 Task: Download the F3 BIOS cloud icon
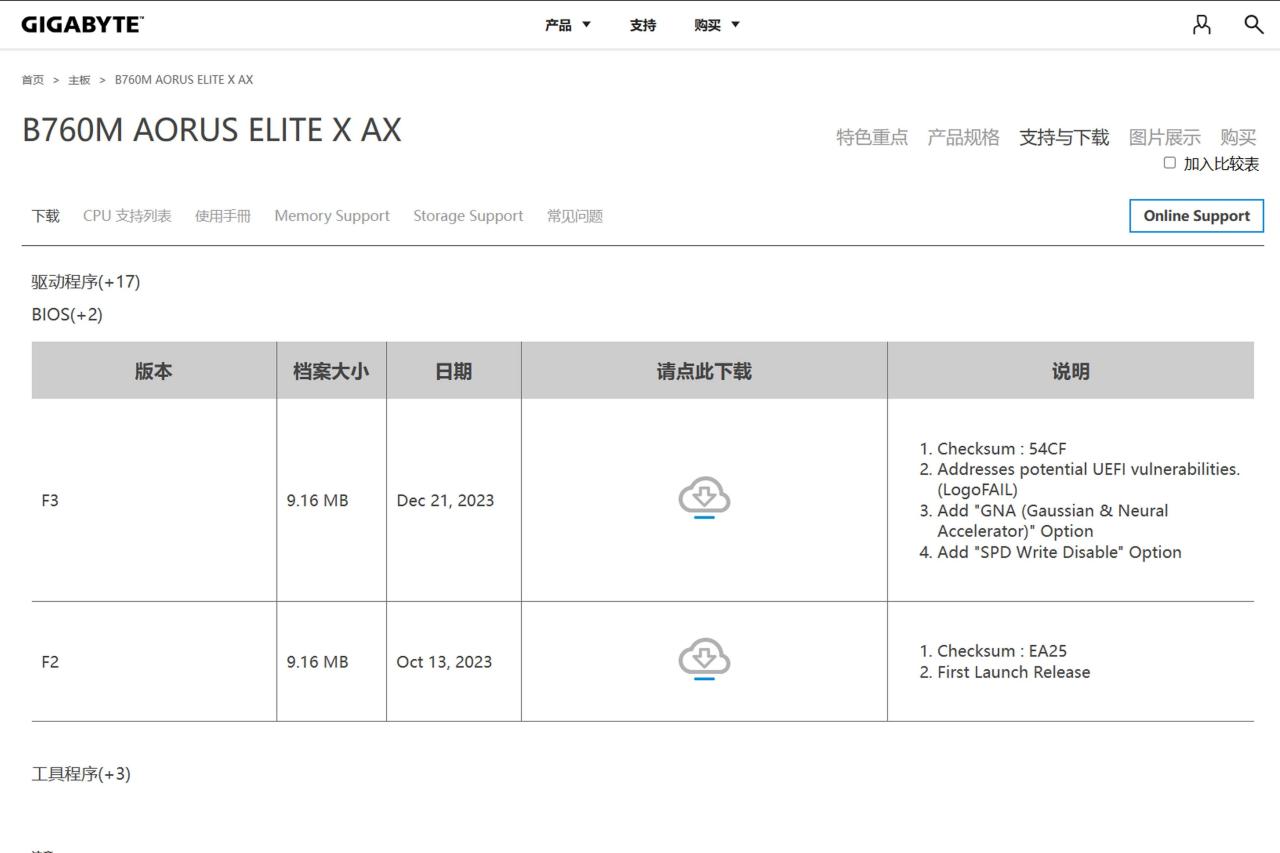pyautogui.click(x=704, y=498)
